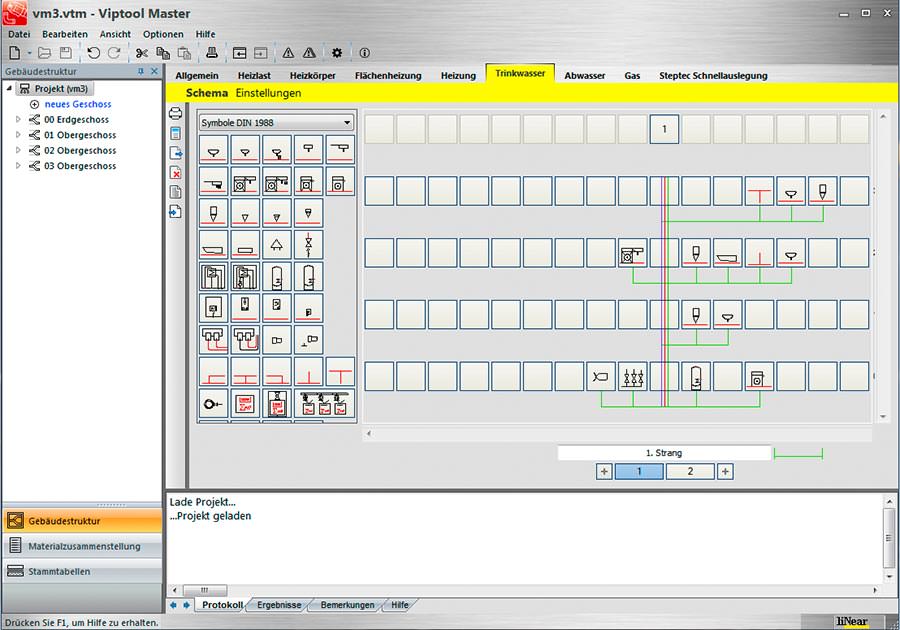Click the stamp icon in toolbar
This screenshot has width=900, height=630.
pos(212,53)
